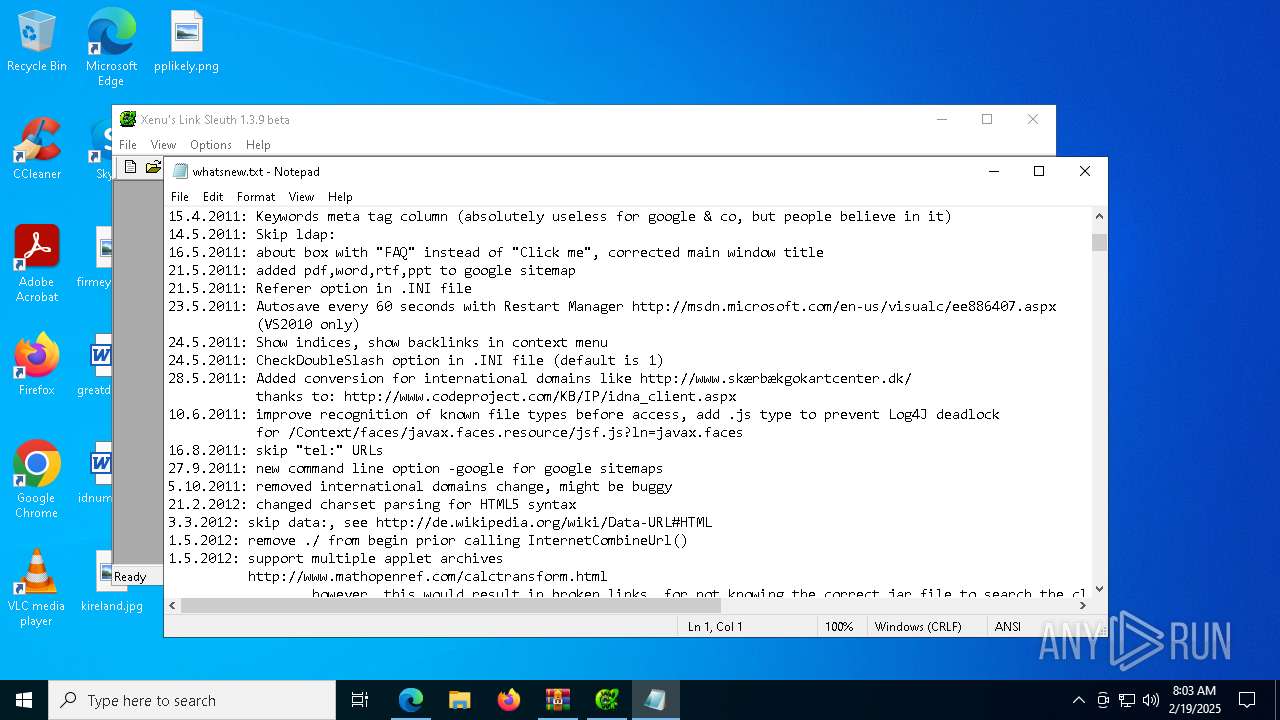Open the network icon in system tray
Viewport: 1280px width, 720px height.
[x=1127, y=700]
